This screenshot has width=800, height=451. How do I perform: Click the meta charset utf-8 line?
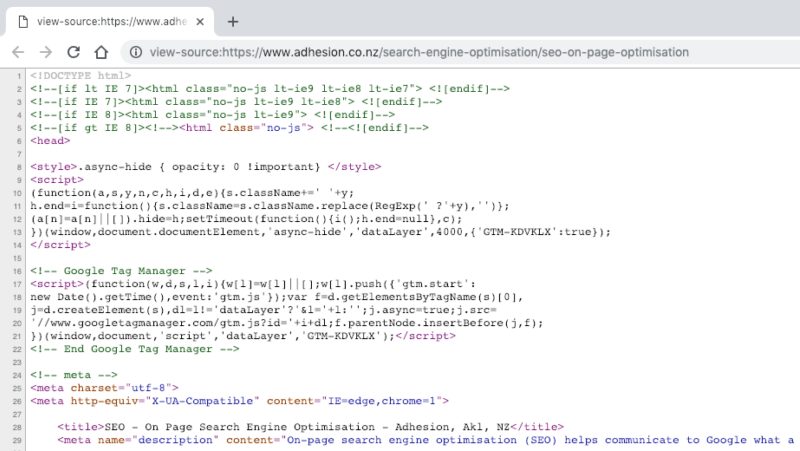click(105, 388)
